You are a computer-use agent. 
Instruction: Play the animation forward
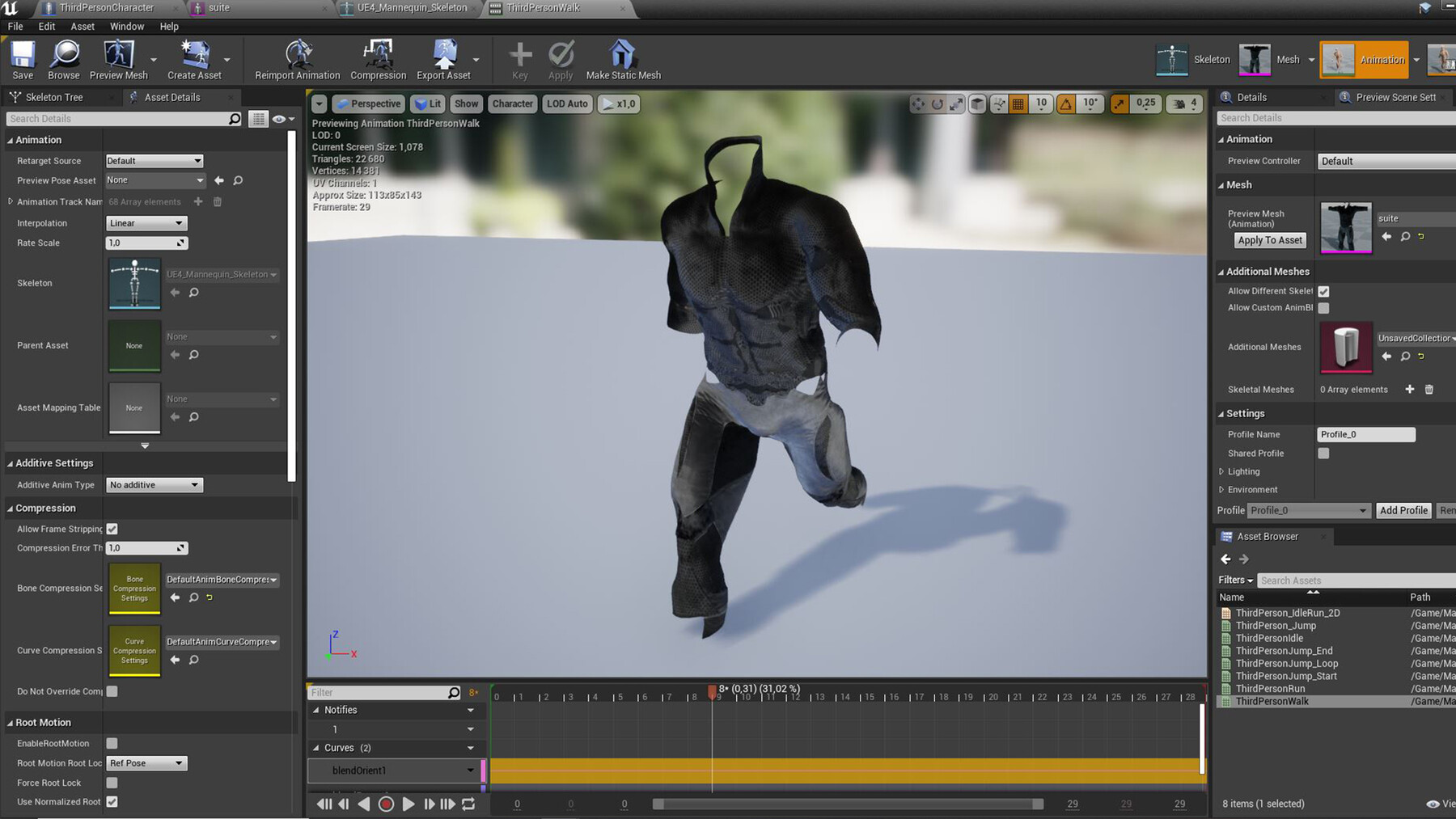(408, 804)
